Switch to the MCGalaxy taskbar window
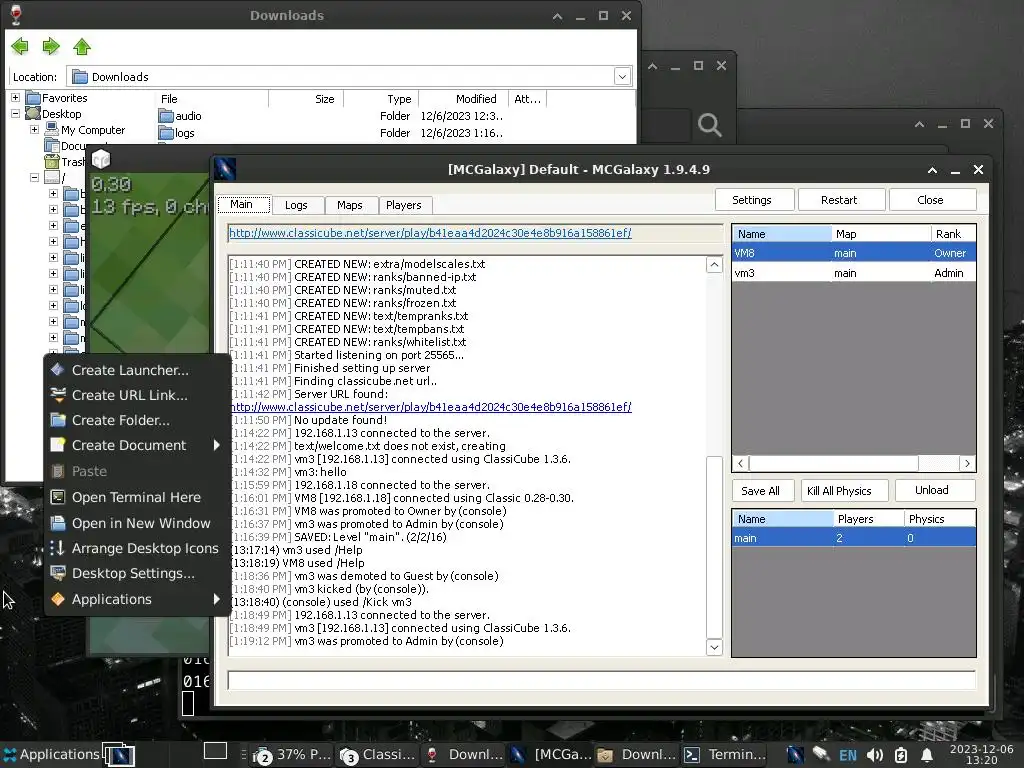The image size is (1024, 768). coord(550,755)
